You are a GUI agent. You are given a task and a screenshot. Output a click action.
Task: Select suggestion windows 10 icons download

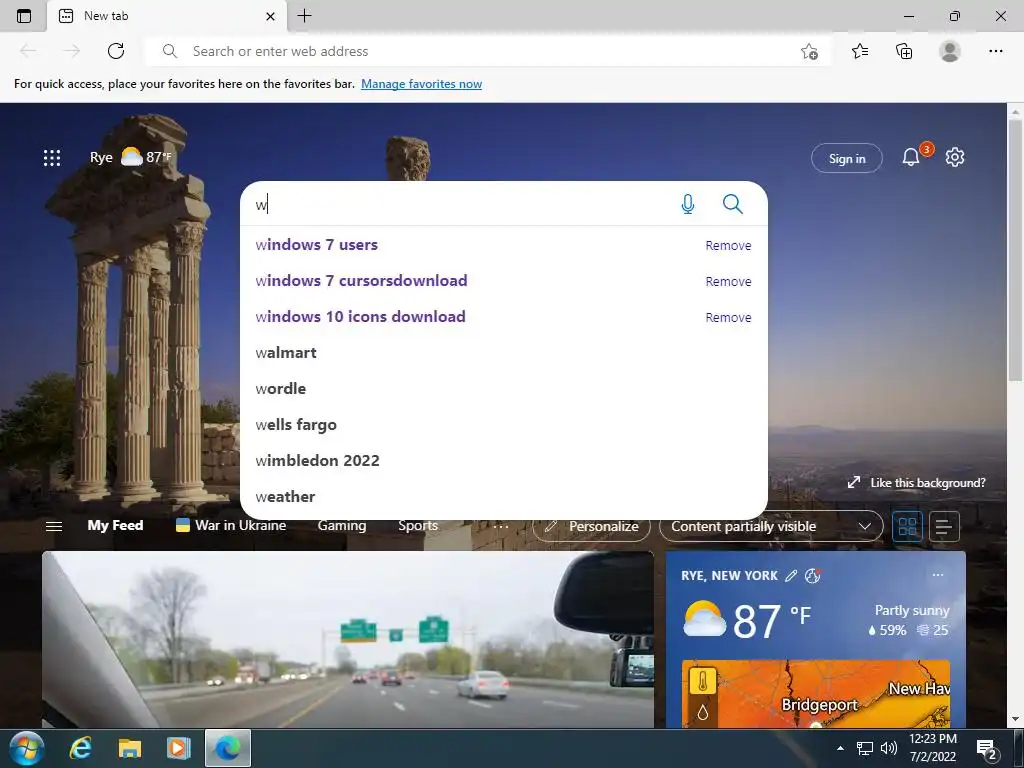[360, 317]
